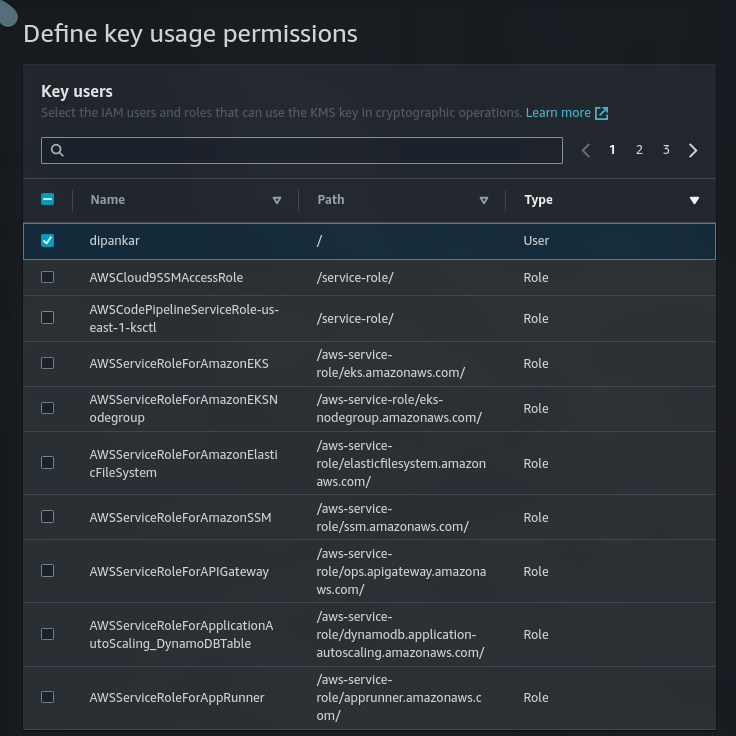Check the AWSServiceRoleForAmazonElasticFileSystem checkbox
The height and width of the screenshot is (736, 736).
47,463
